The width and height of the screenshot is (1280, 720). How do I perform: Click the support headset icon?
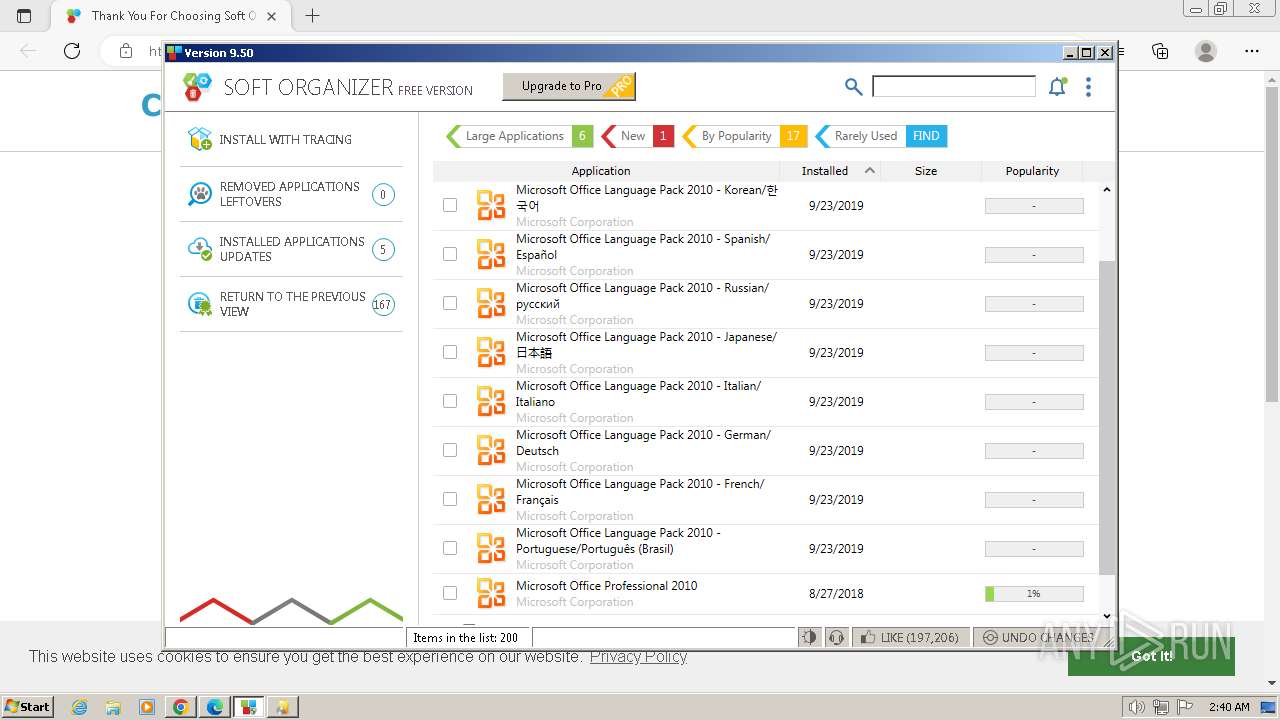coord(836,637)
